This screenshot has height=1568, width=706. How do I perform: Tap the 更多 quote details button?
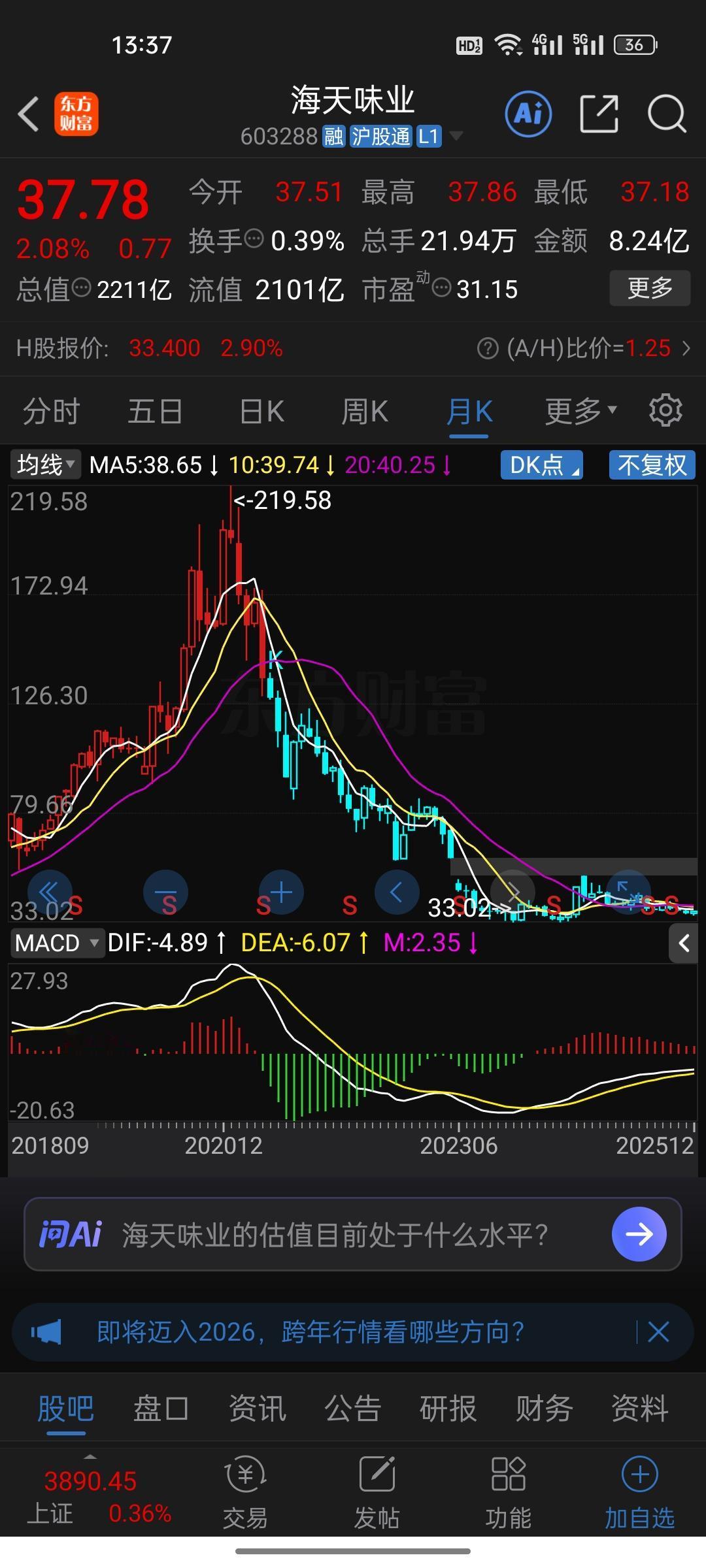pos(650,287)
